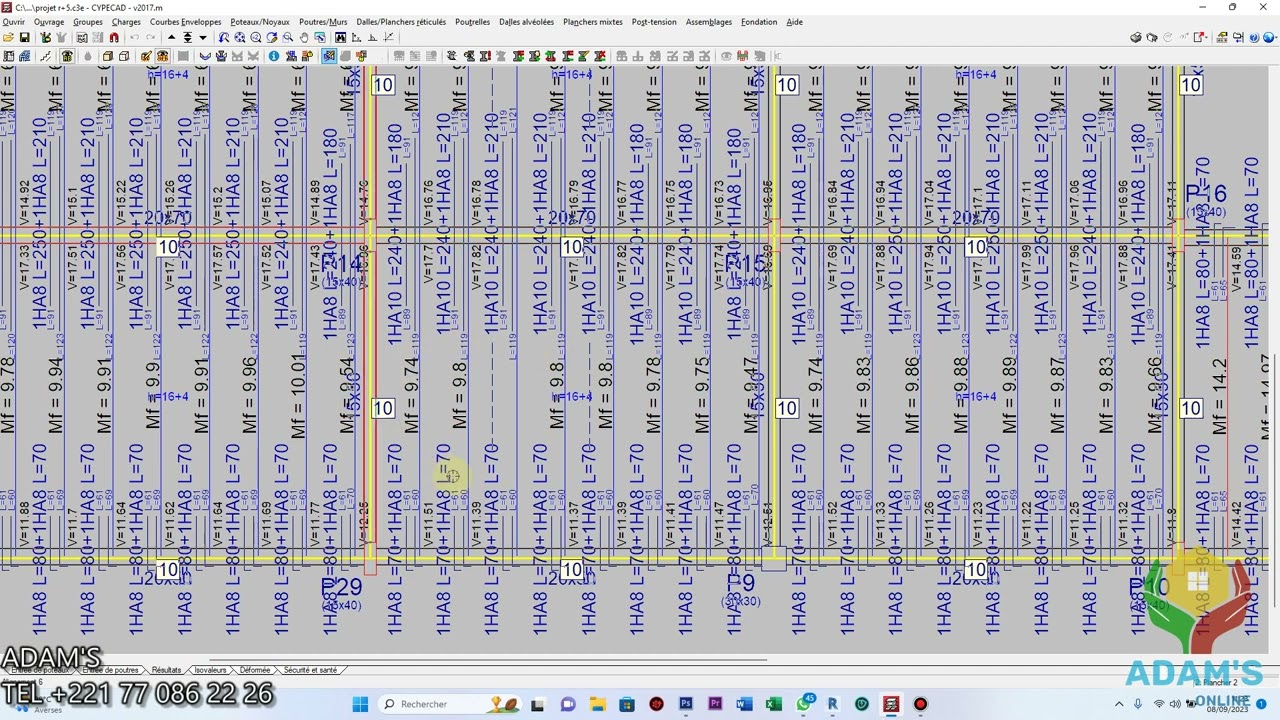This screenshot has height=720, width=1280.
Task: Open the Charges menu
Action: (x=126, y=22)
